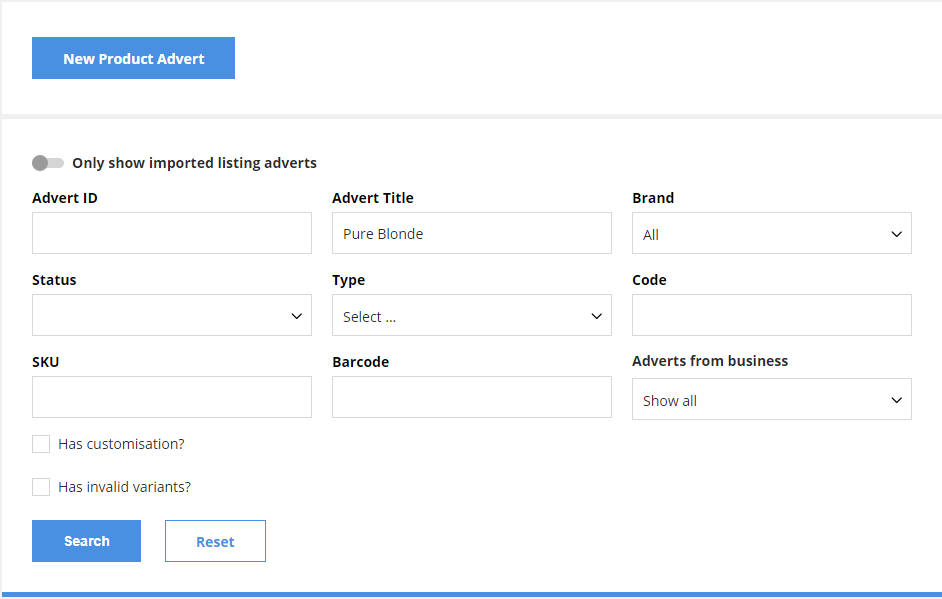The width and height of the screenshot is (942, 599).
Task: Tick the Has customisation checkbox
Action: pyautogui.click(x=41, y=444)
